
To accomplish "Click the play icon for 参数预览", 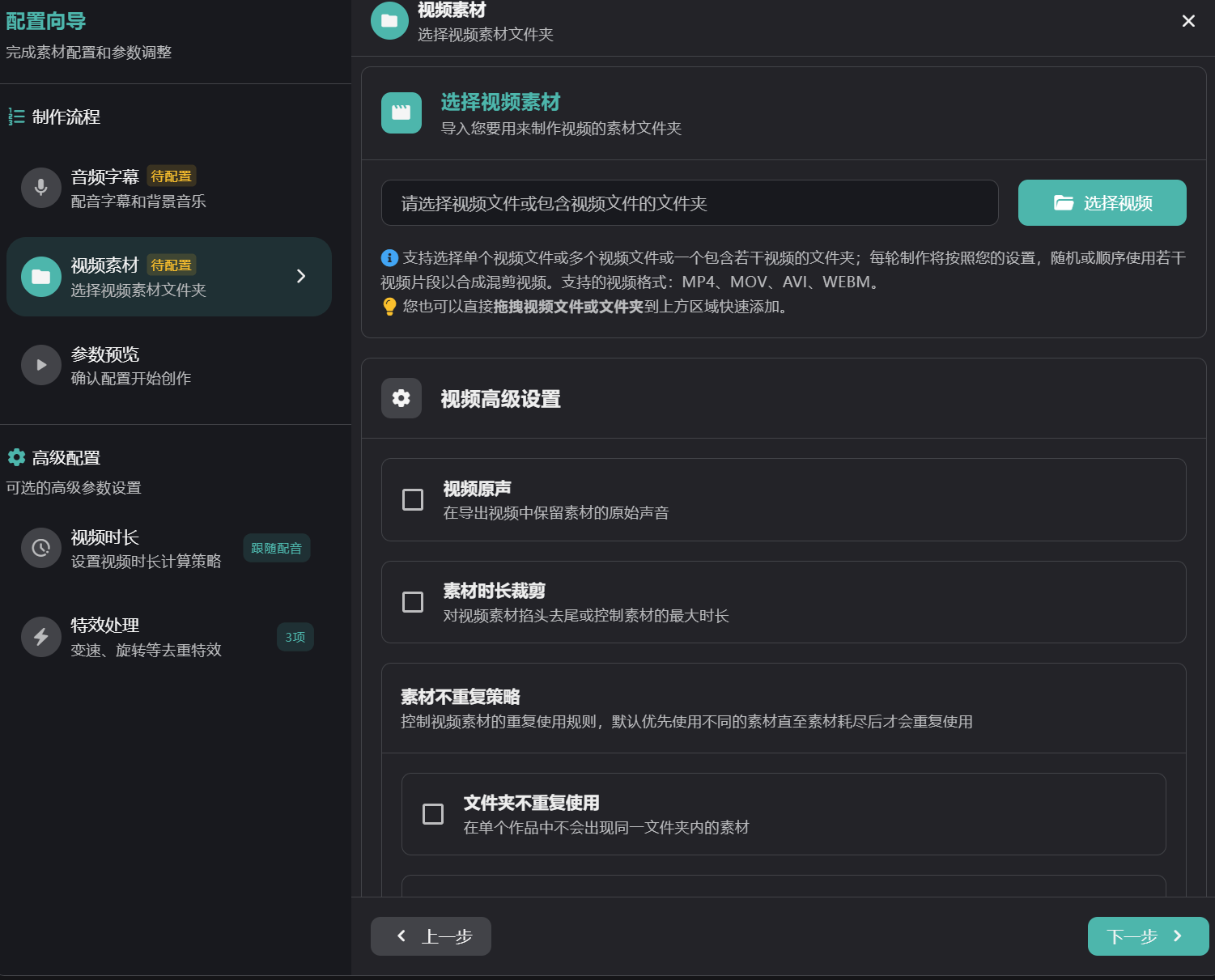I will pos(41,365).
